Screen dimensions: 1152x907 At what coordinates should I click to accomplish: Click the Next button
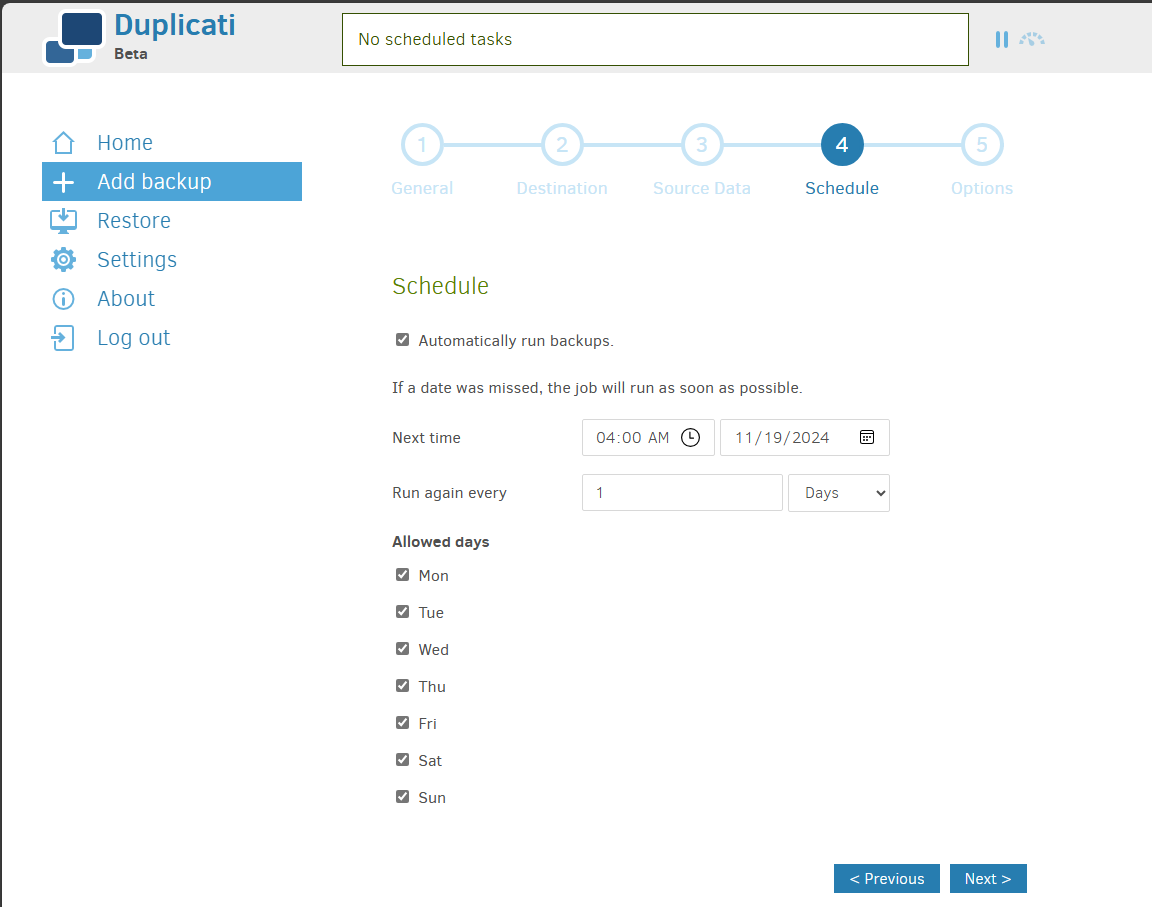988,878
